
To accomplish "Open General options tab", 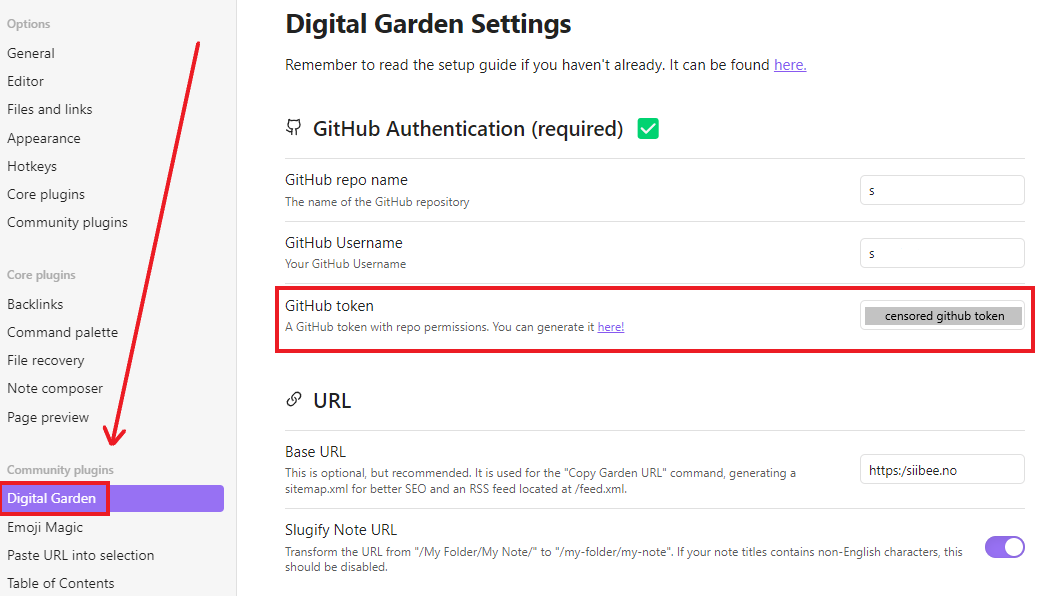I will tap(31, 53).
